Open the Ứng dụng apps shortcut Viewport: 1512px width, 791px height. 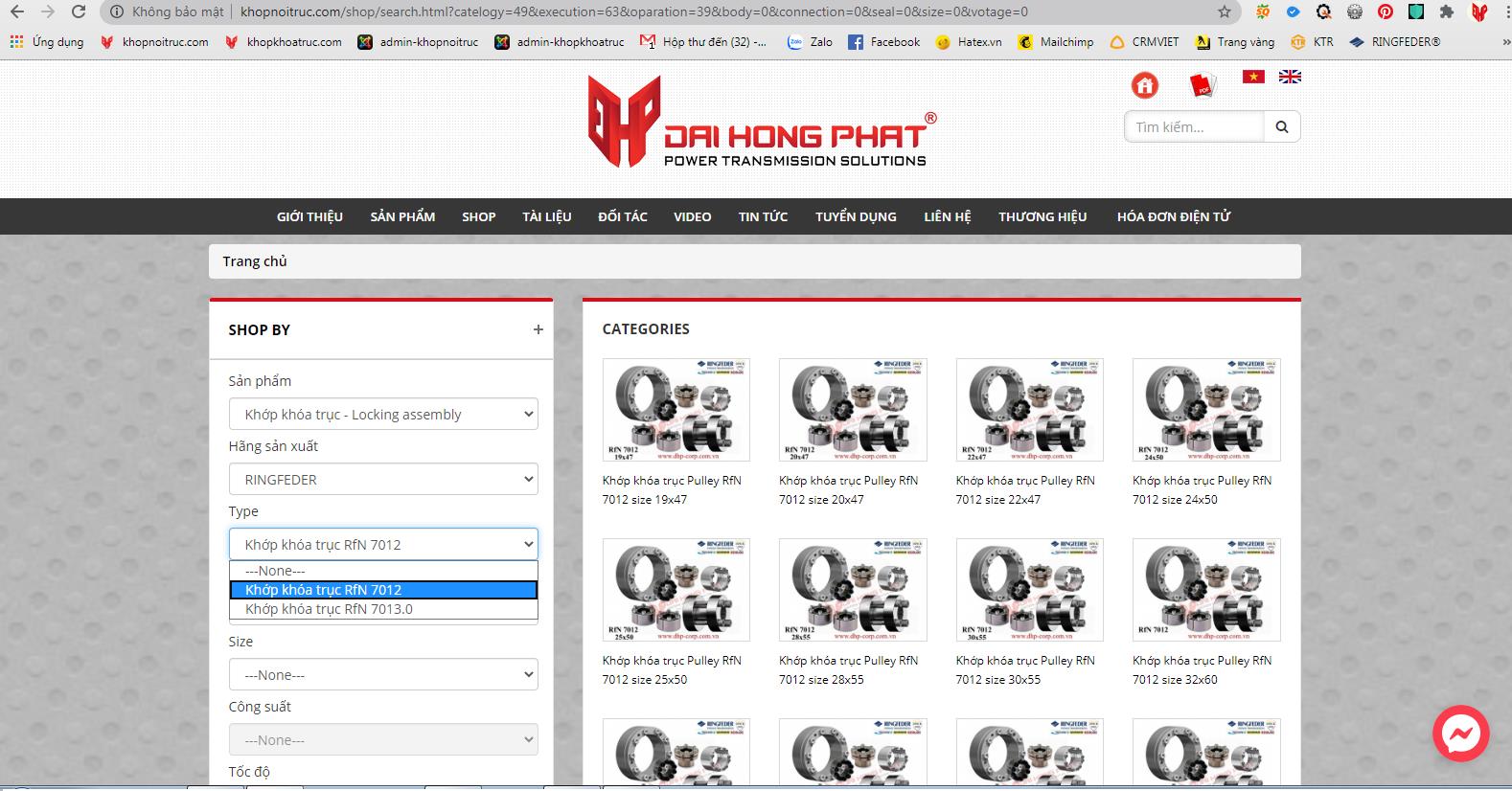pyautogui.click(x=46, y=42)
